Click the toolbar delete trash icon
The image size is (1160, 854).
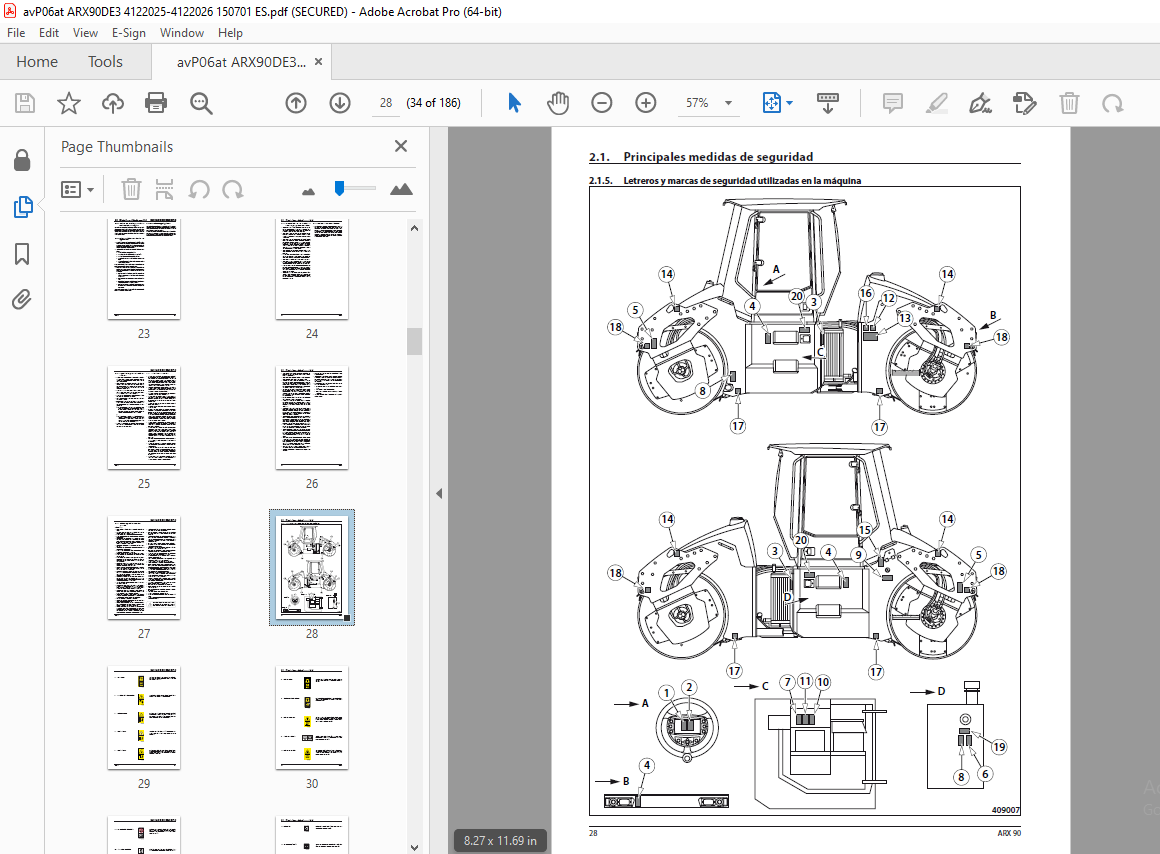point(1069,103)
